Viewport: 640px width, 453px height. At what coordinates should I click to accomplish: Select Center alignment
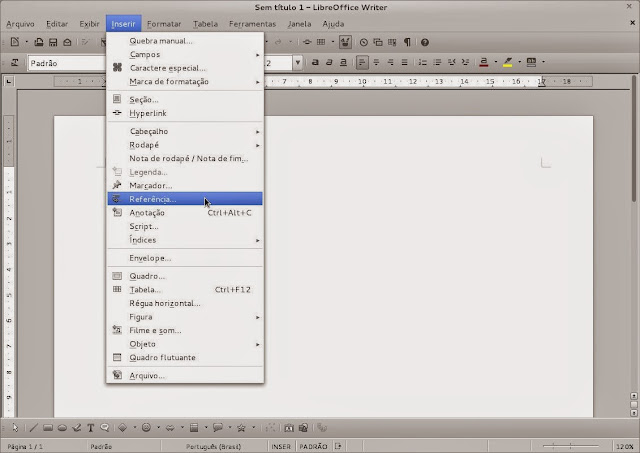tap(376, 62)
